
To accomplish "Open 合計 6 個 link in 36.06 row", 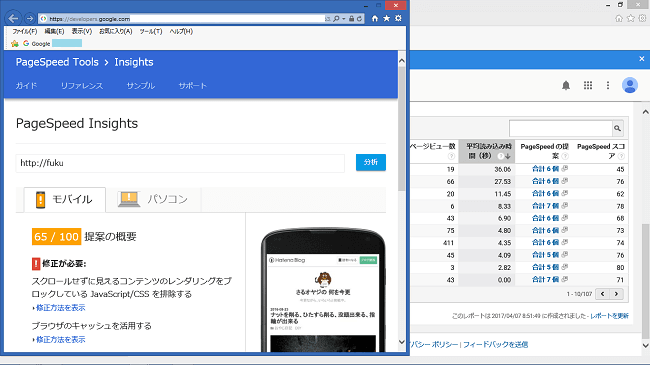I will tap(546, 169).
